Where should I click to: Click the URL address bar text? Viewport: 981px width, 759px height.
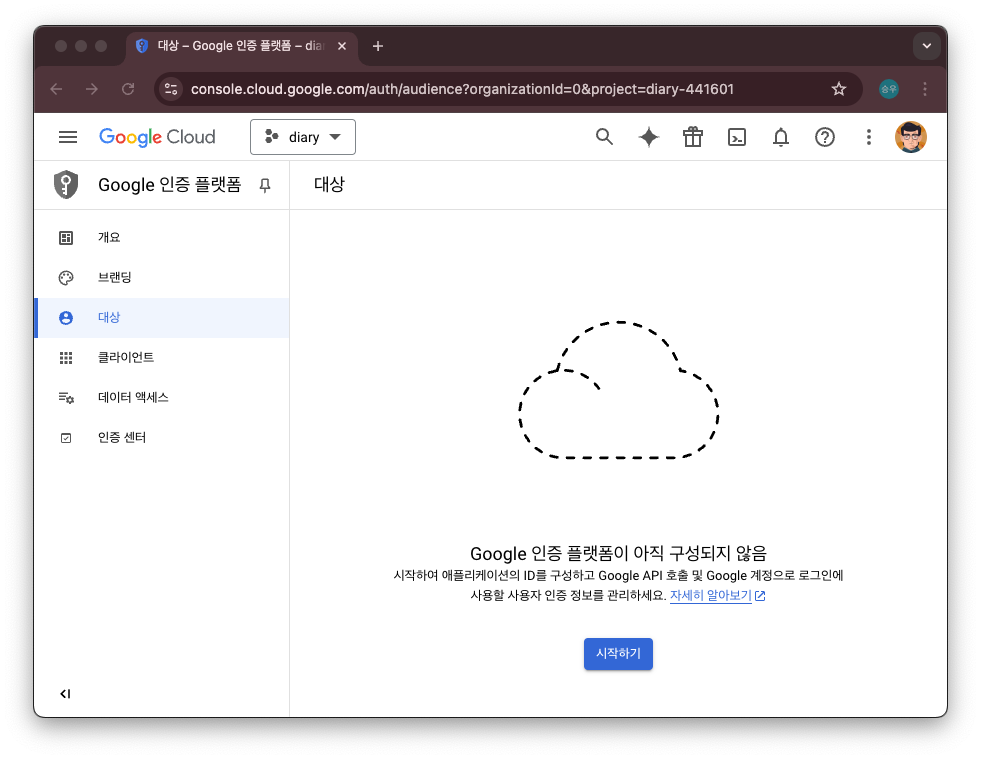pyautogui.click(x=462, y=89)
